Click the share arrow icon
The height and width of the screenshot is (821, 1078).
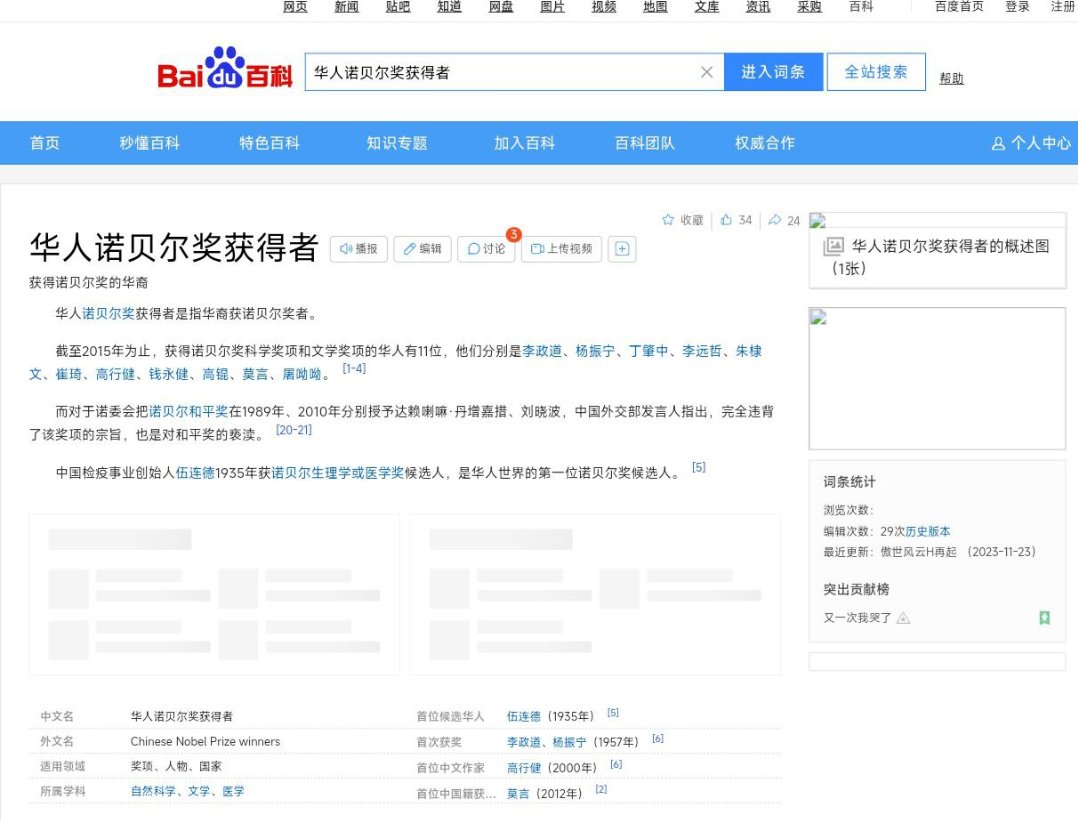pos(775,220)
